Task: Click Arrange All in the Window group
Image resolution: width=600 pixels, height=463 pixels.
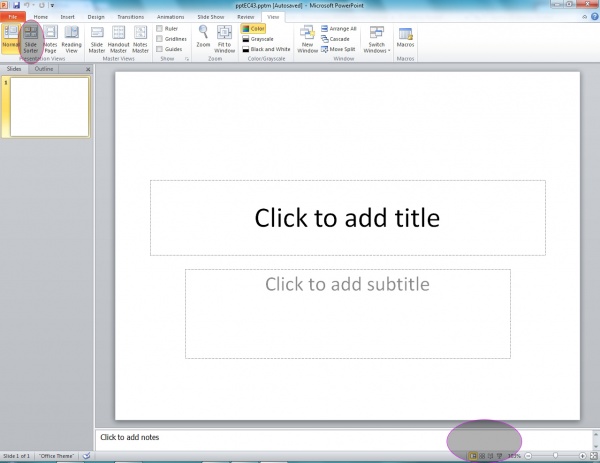Action: coord(339,29)
